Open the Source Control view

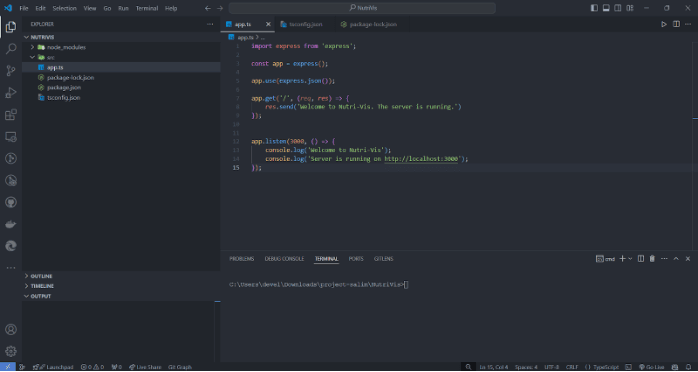coord(11,71)
